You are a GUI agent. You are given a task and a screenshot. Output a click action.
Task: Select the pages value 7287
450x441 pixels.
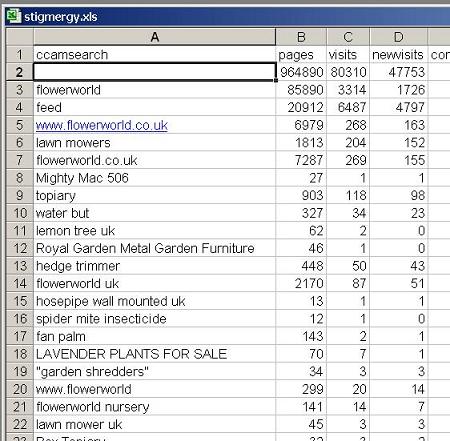[301, 160]
